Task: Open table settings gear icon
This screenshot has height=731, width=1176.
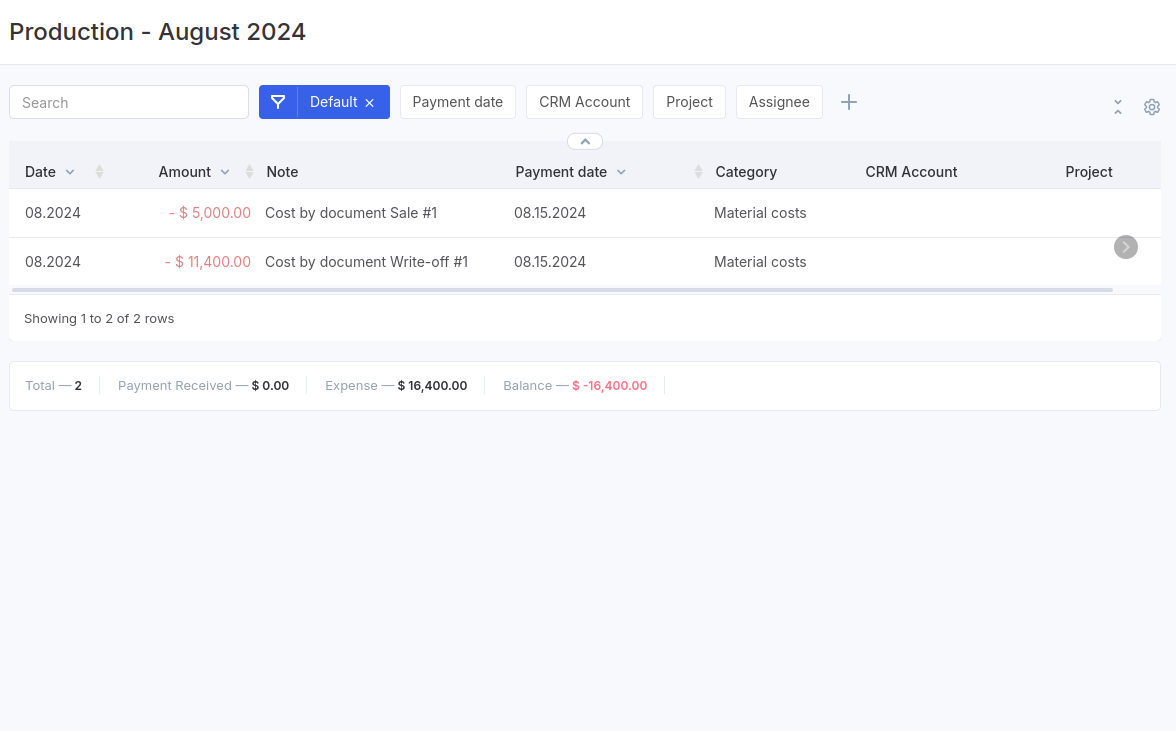Action: pyautogui.click(x=1152, y=107)
